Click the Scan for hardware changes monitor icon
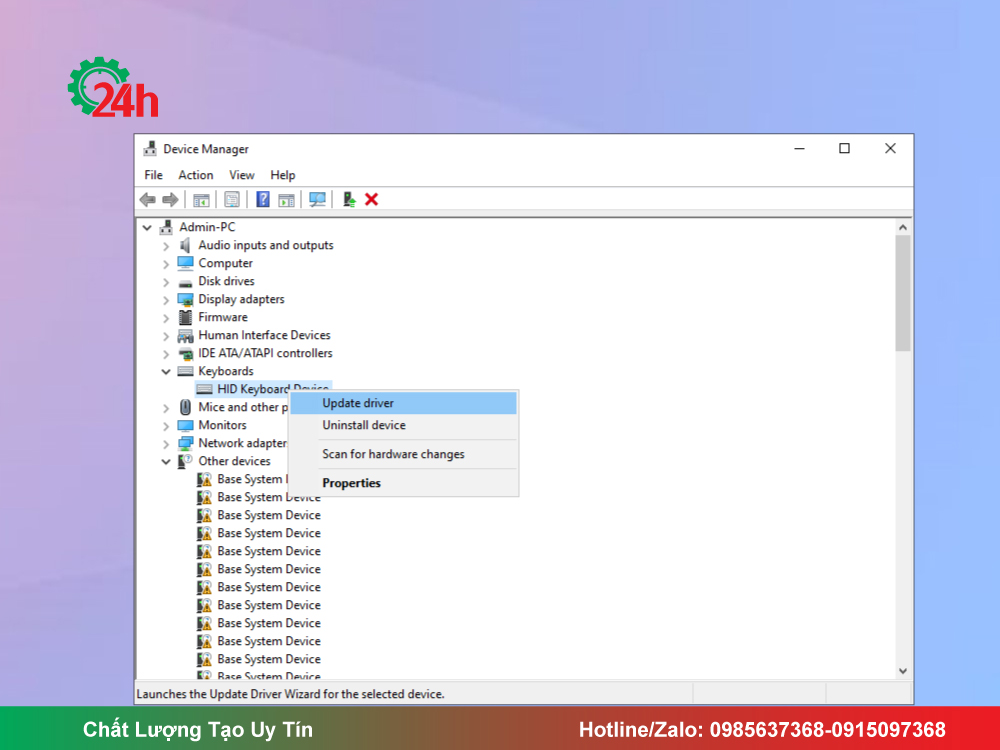 click(317, 200)
